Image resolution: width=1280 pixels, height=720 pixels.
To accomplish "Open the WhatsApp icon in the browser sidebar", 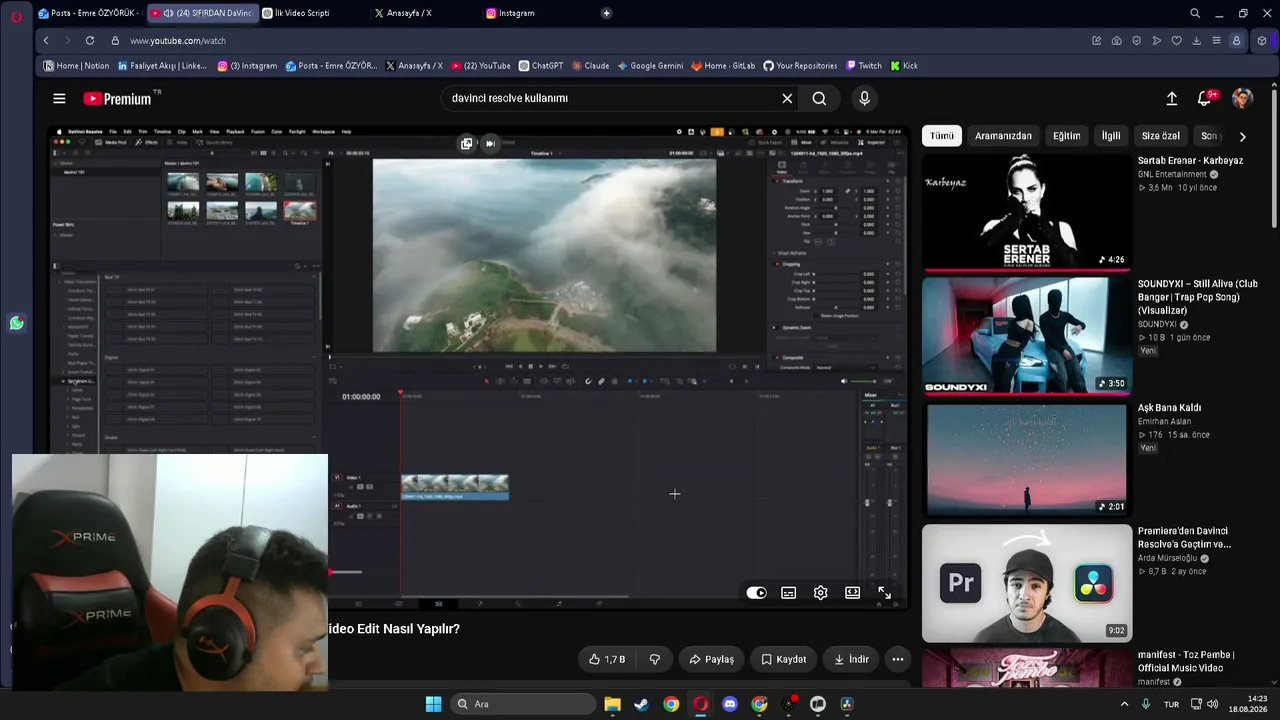I will (16, 323).
